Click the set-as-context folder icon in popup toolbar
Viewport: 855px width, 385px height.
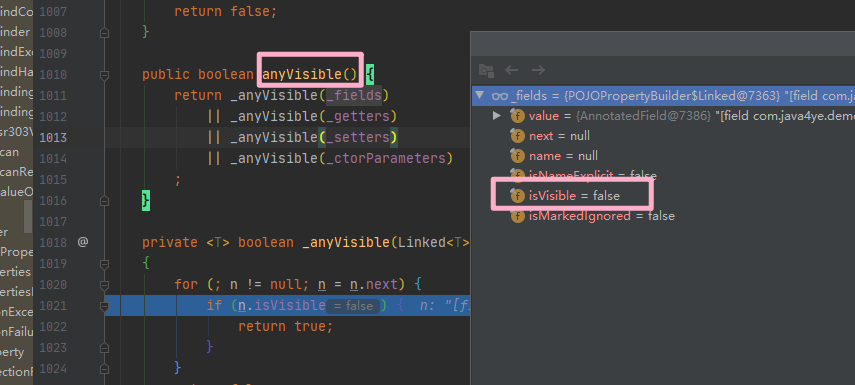(x=486, y=70)
